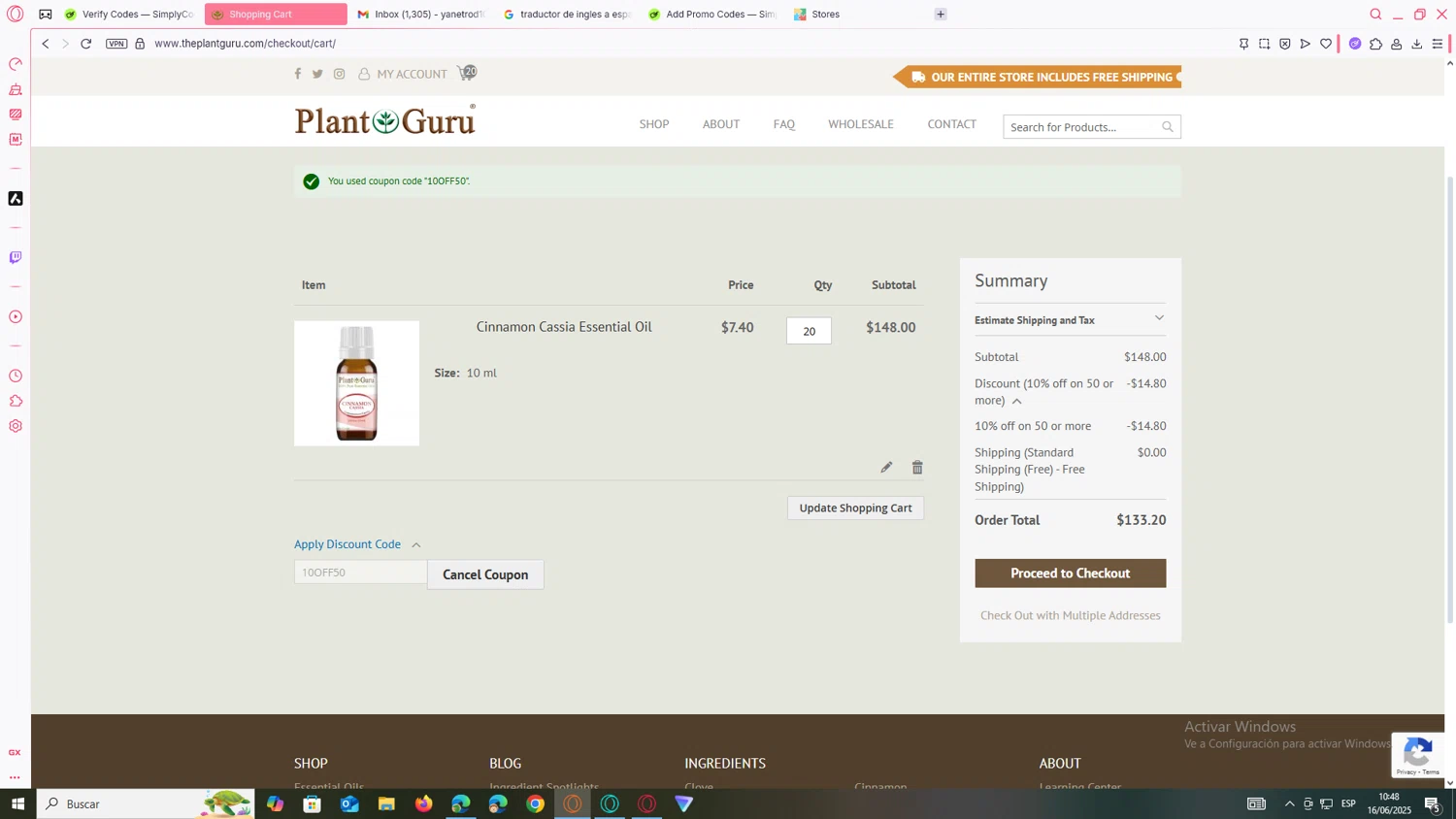Open the Twitter social icon
The image size is (1456, 819).
point(317,74)
